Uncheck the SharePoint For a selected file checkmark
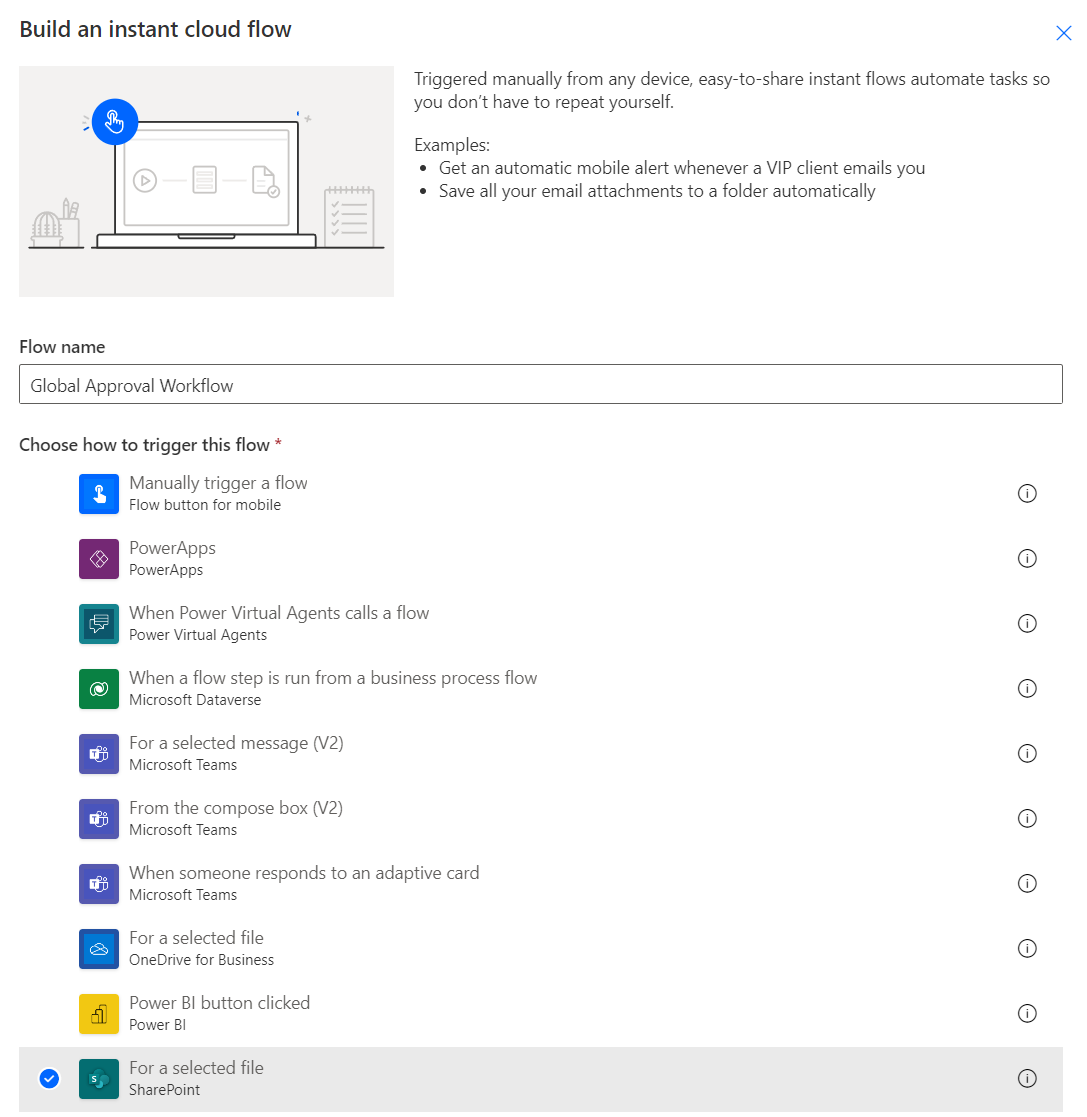 click(x=49, y=1079)
